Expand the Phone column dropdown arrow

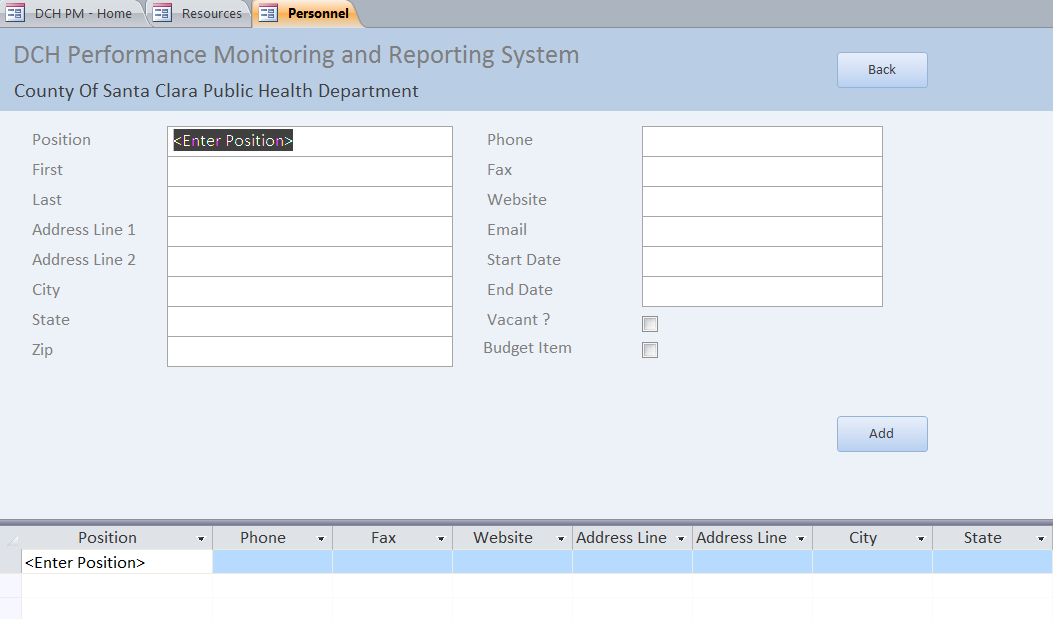(321, 539)
